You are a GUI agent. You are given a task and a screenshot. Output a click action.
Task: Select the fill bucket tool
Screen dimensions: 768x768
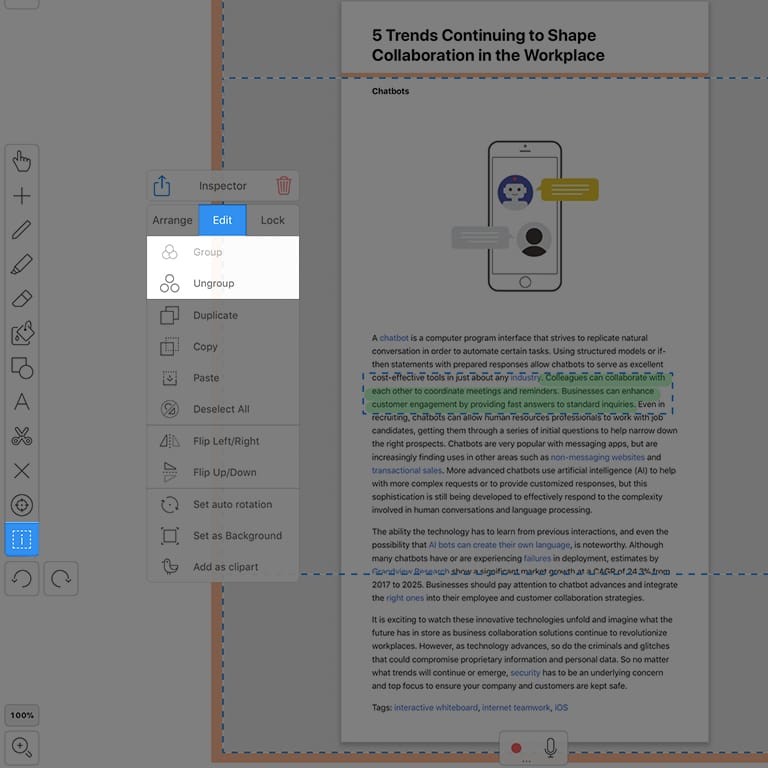[x=22, y=333]
